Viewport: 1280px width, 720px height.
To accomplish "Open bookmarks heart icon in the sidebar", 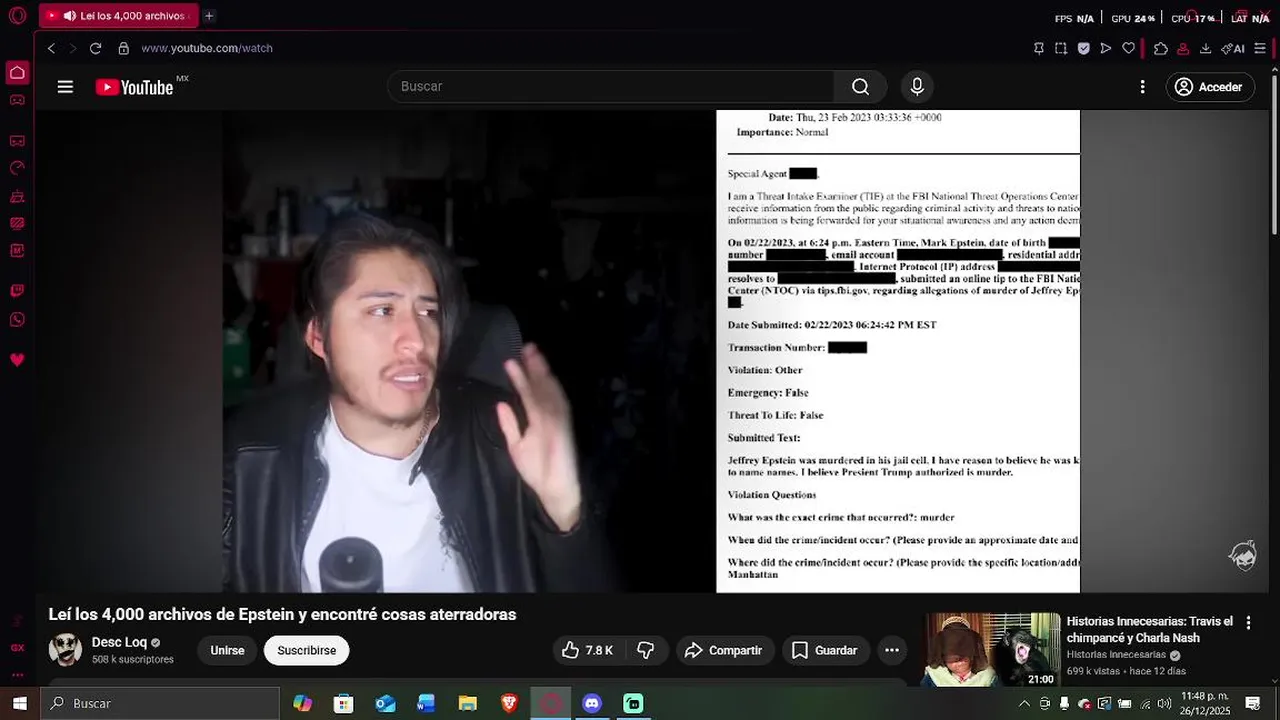I will click(17, 360).
